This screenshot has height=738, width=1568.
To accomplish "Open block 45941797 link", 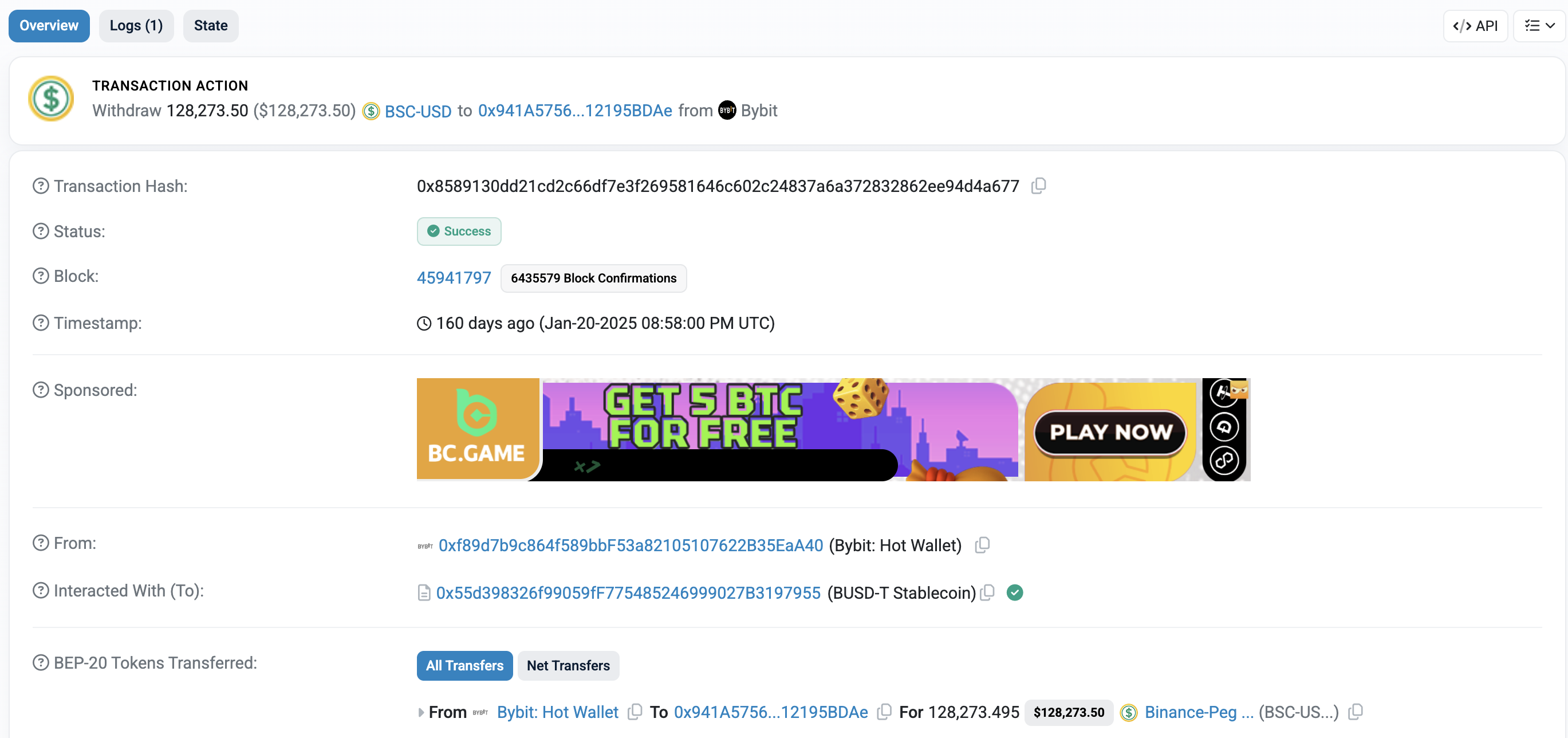I will coord(454,278).
